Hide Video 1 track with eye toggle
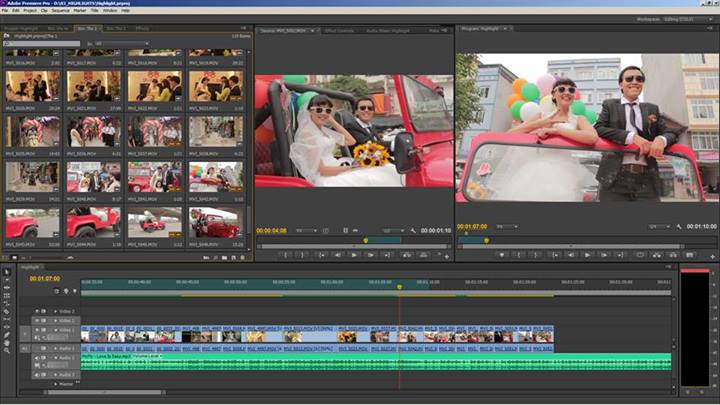Image resolution: width=720 pixels, height=405 pixels. click(38, 329)
